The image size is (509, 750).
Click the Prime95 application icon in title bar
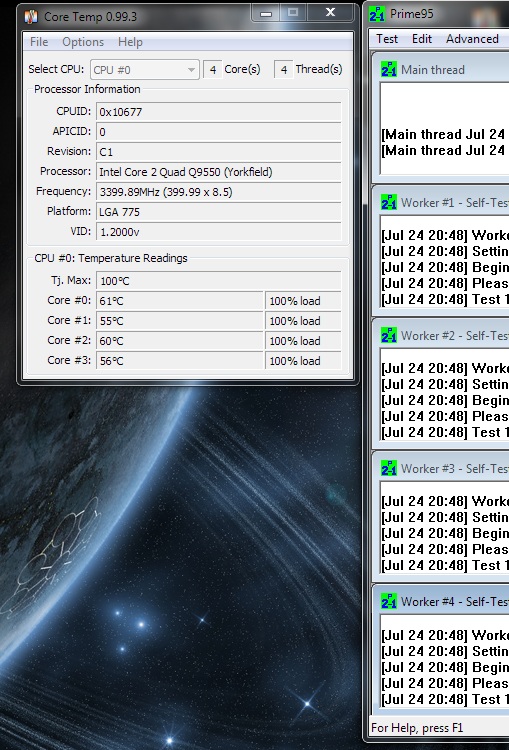point(377,14)
